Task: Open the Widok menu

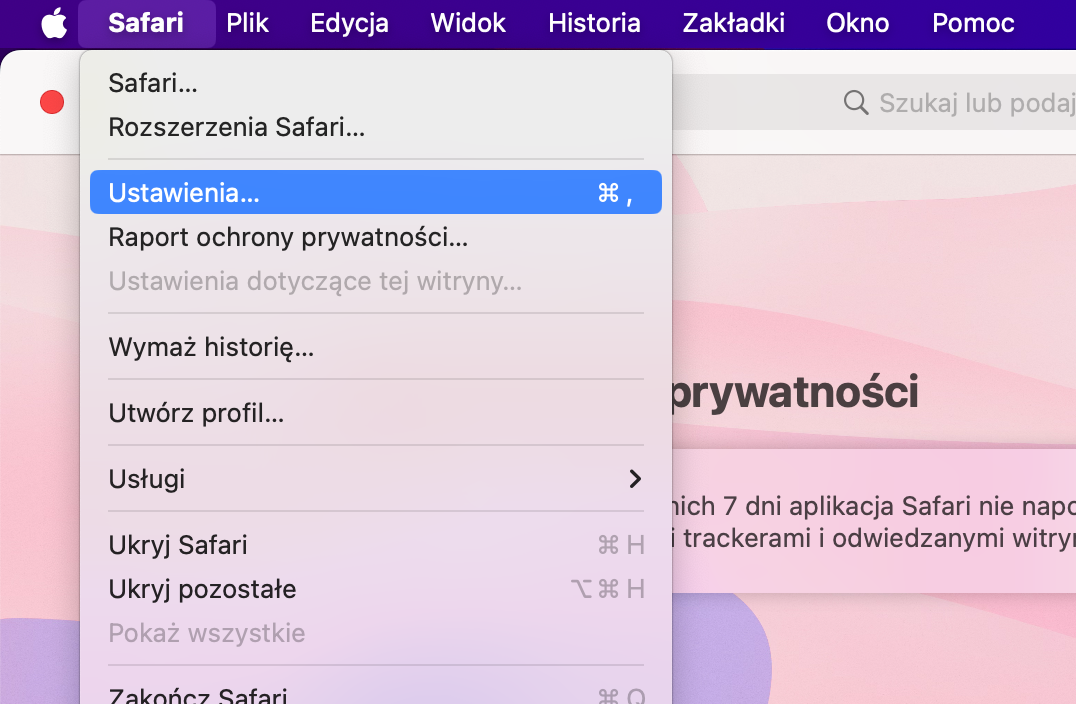Action: (468, 23)
